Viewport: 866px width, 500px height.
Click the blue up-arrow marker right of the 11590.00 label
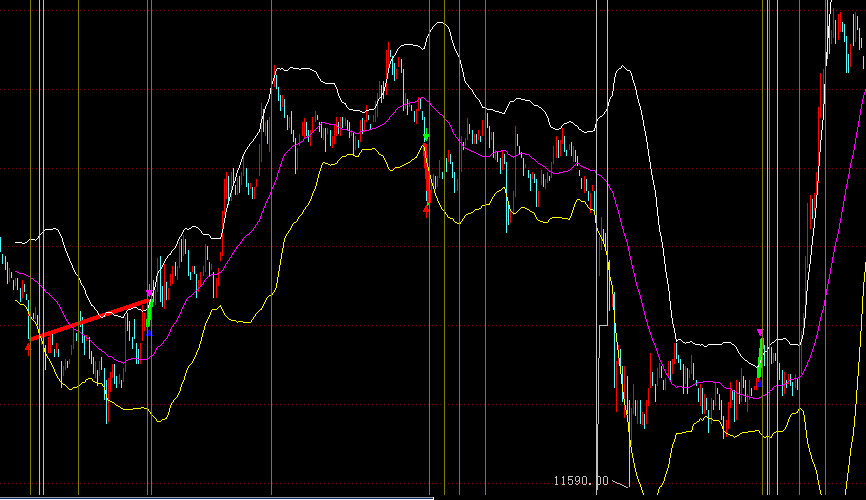(x=759, y=383)
